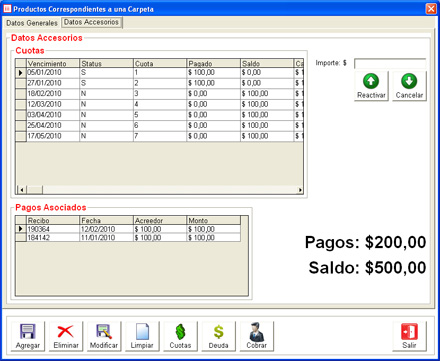Select the 27/01/2010 vencimiento cell
The image size is (440, 361).
[53, 83]
